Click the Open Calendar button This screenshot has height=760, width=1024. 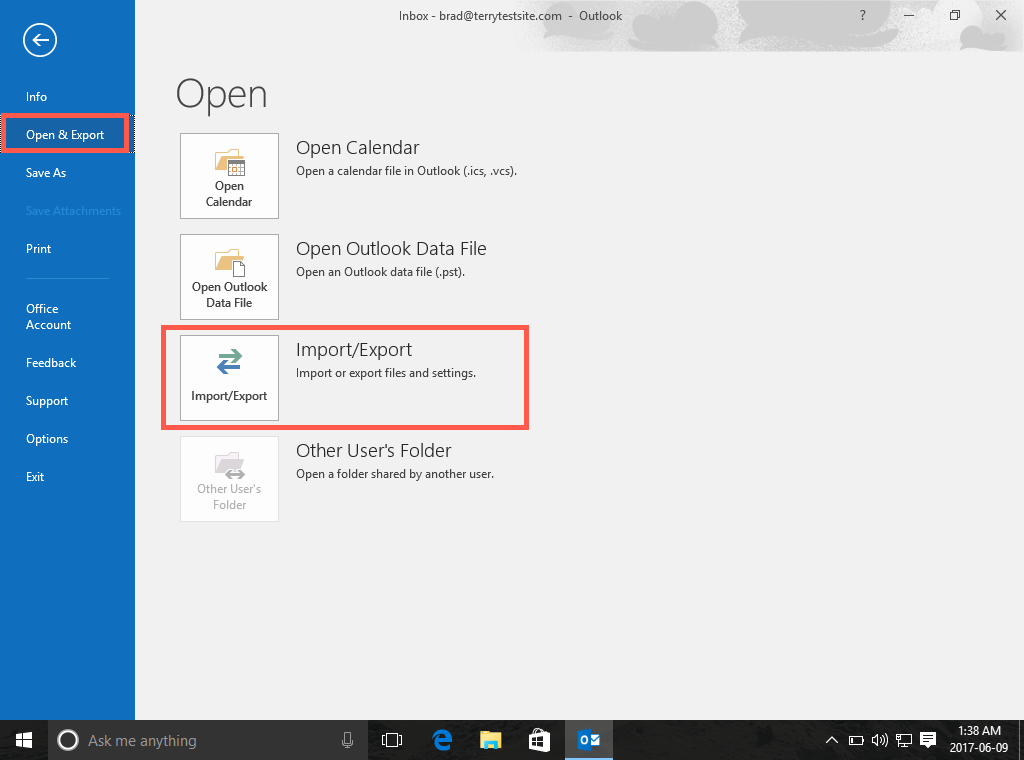[229, 176]
